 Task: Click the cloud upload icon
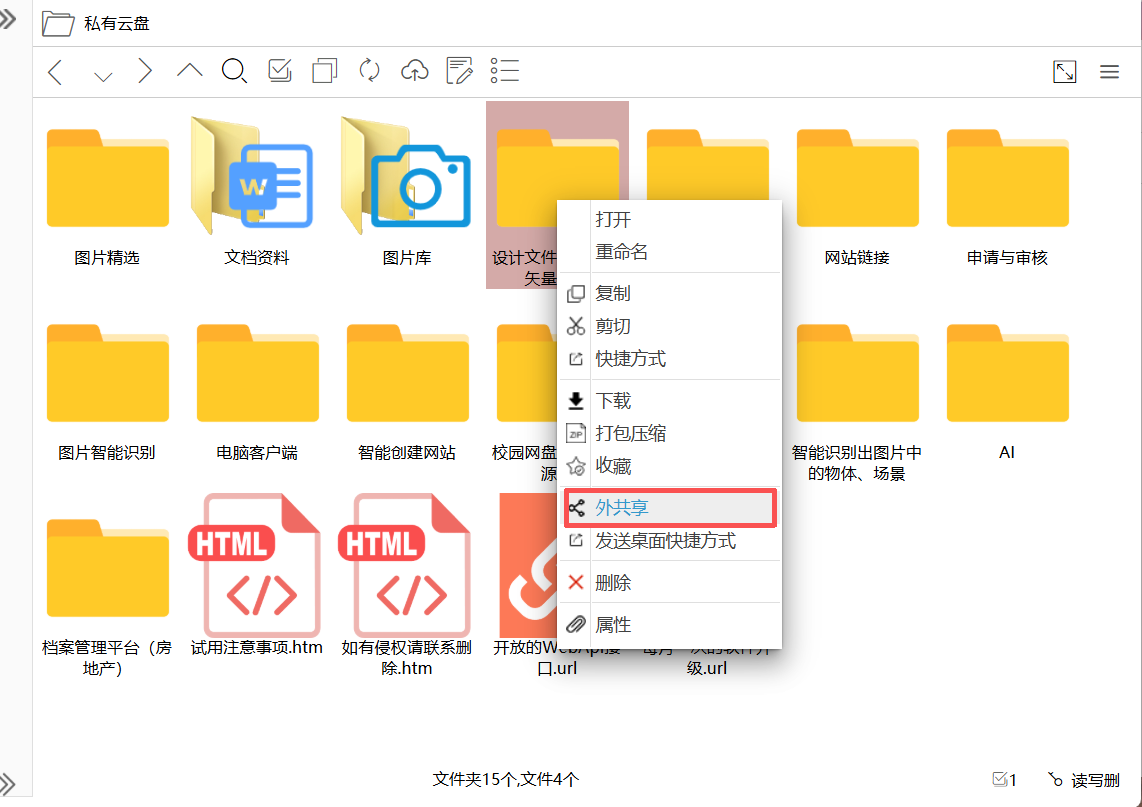click(414, 71)
